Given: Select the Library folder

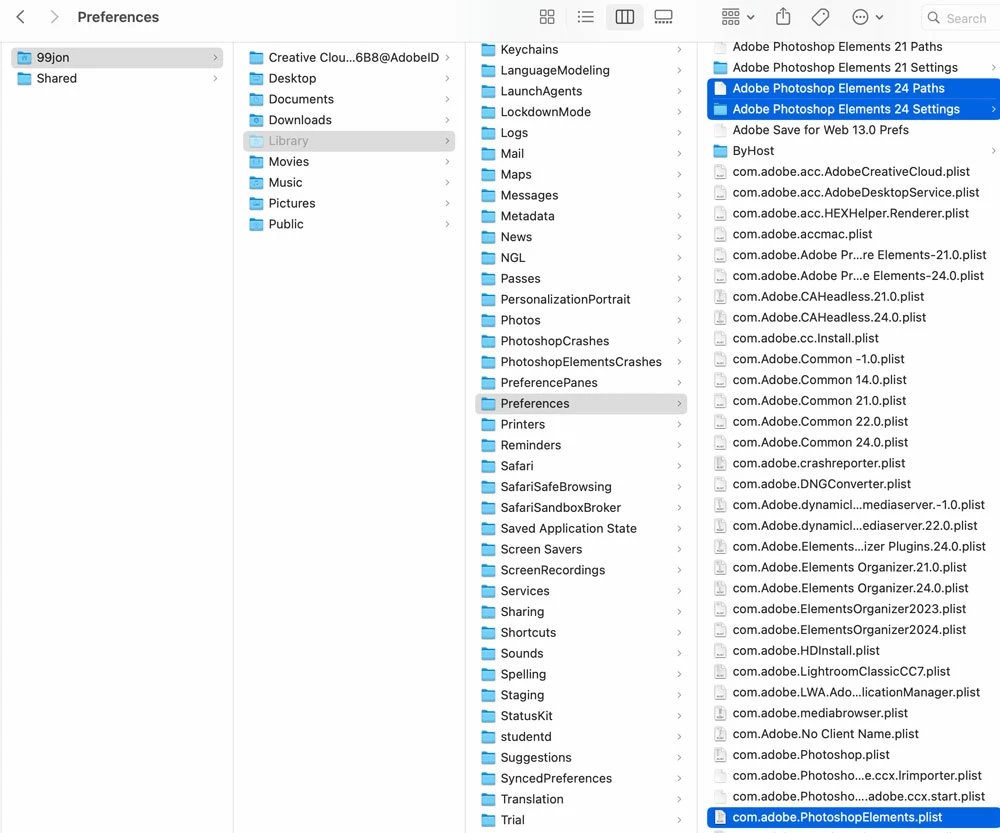Looking at the screenshot, I should (x=349, y=141).
